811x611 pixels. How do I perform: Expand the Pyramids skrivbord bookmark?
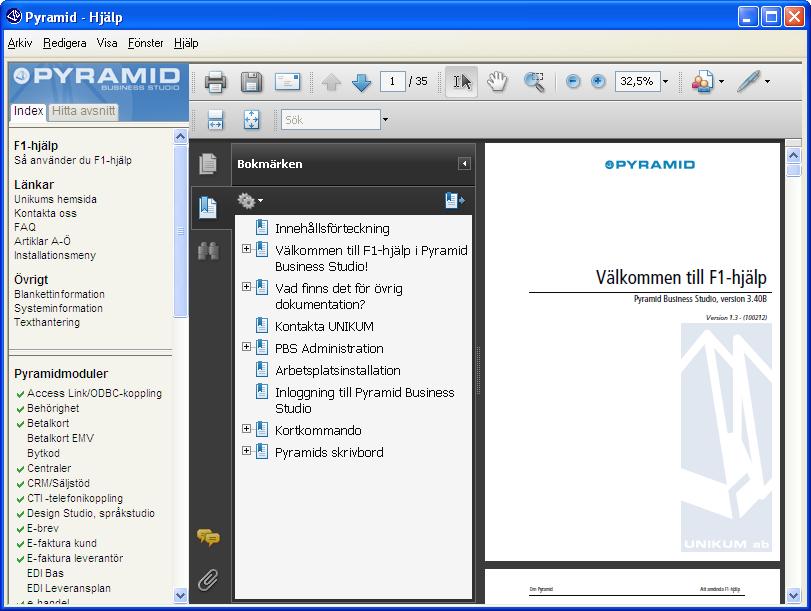247,451
